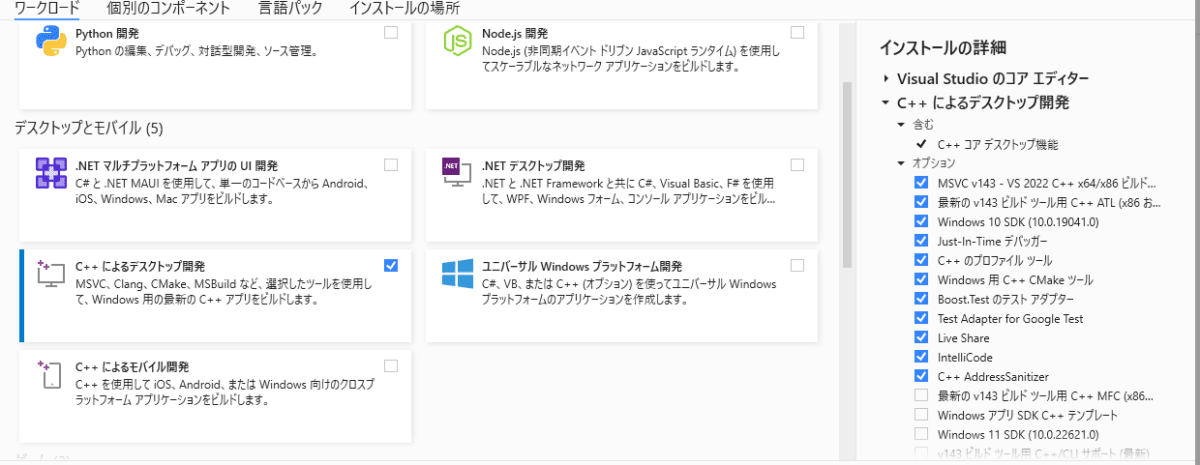
Task: Check the .NET デスクトップ開発 workload checkbox
Action: (x=797, y=165)
